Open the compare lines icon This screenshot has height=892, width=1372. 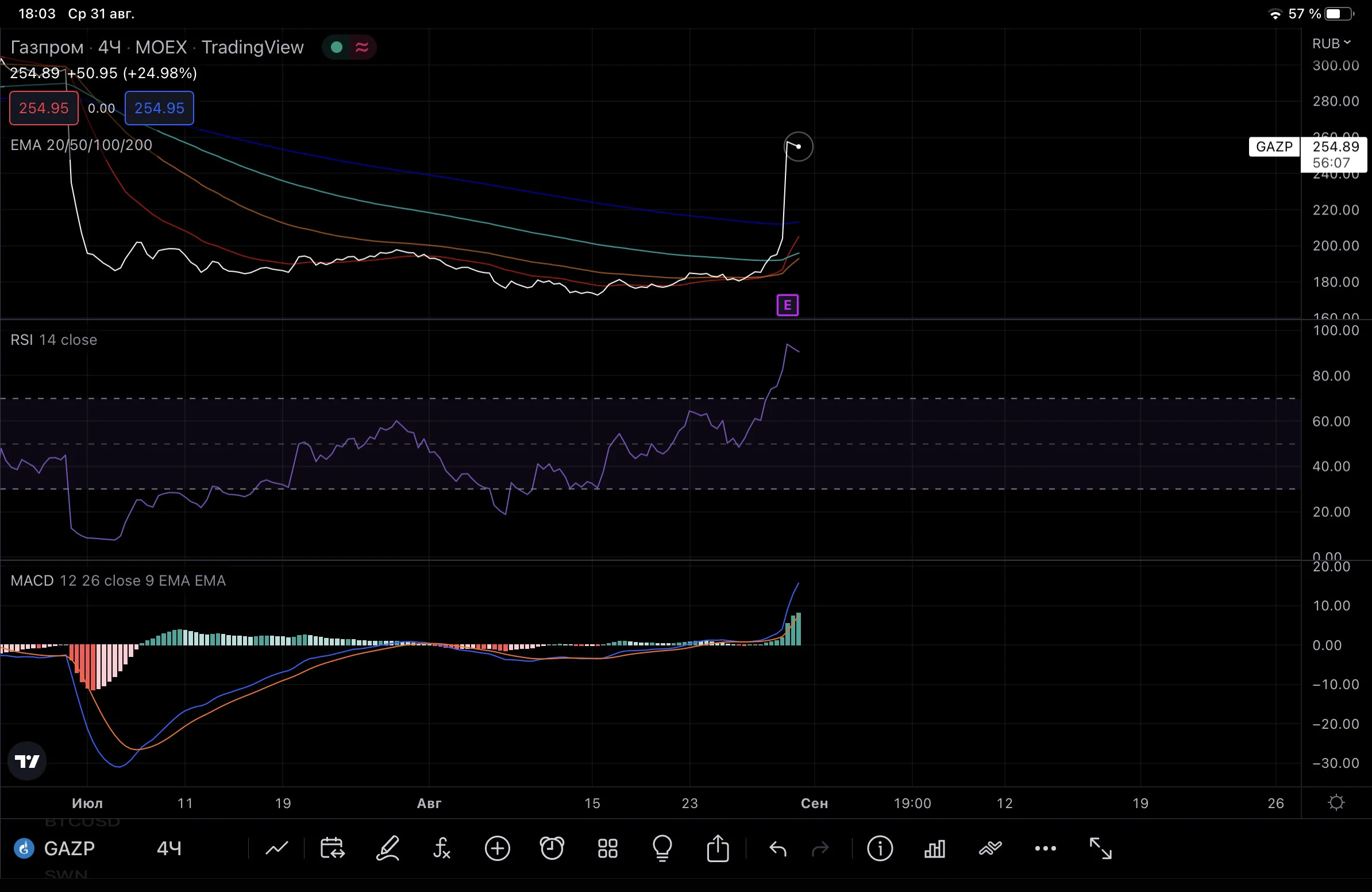point(991,848)
